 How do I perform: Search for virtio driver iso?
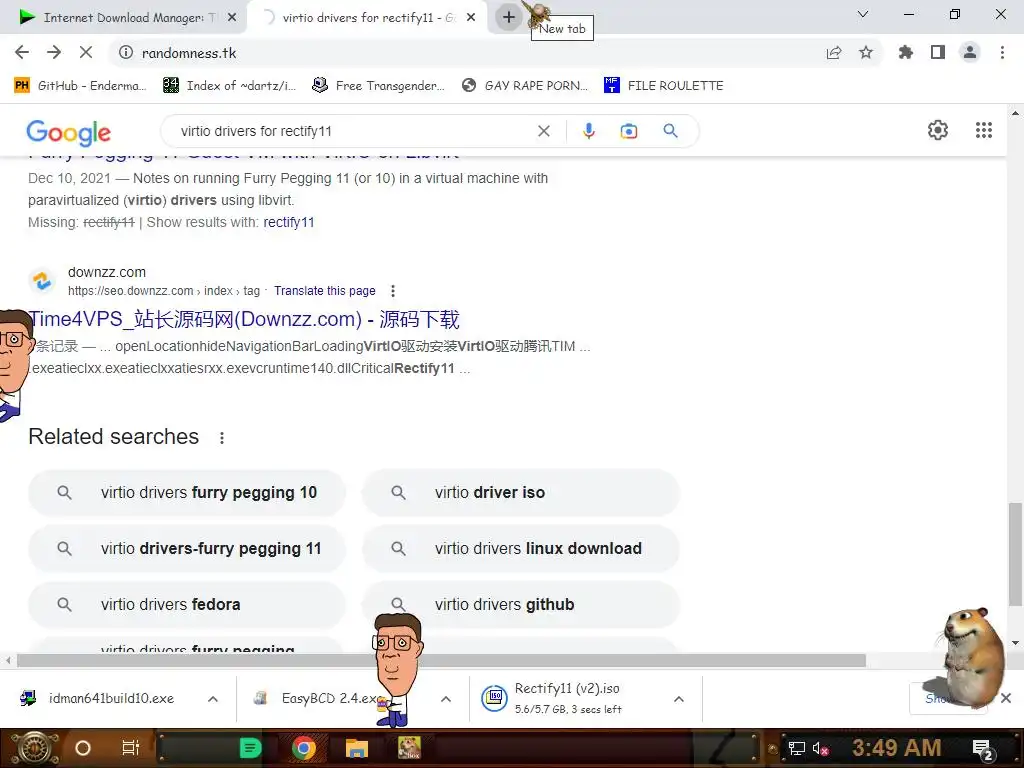[x=520, y=493]
